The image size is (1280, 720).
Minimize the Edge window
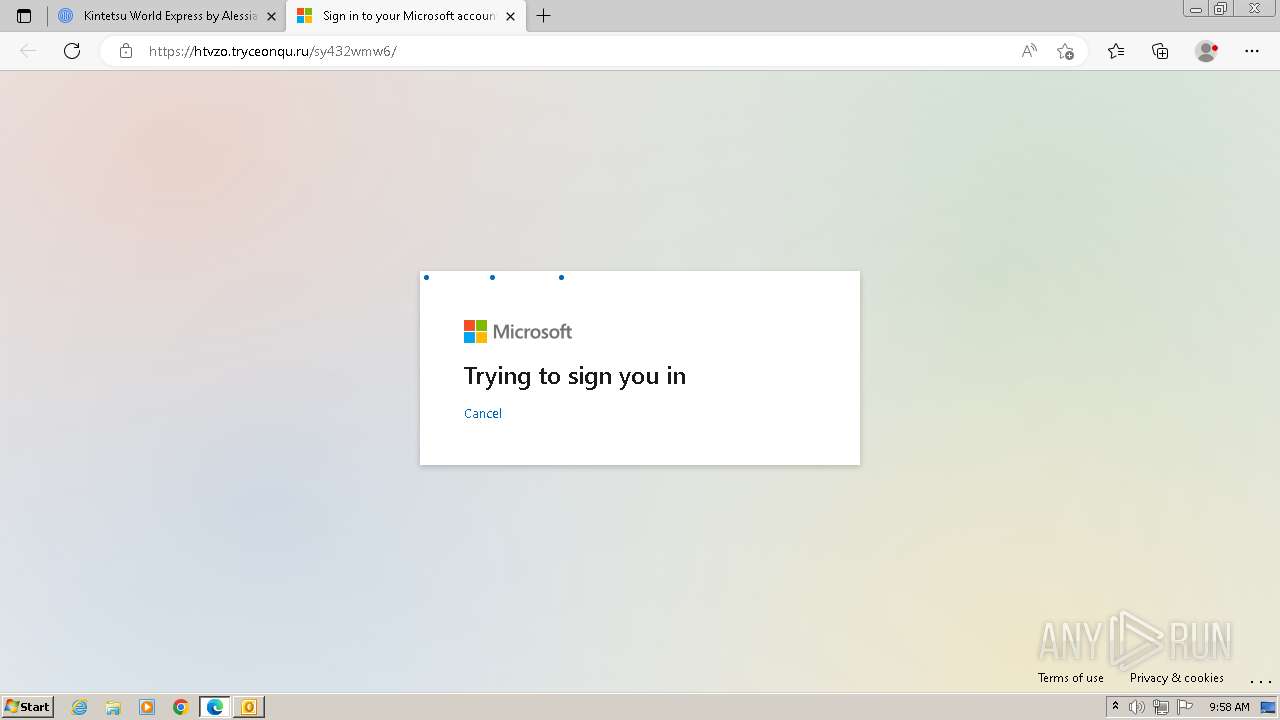pyautogui.click(x=1196, y=9)
